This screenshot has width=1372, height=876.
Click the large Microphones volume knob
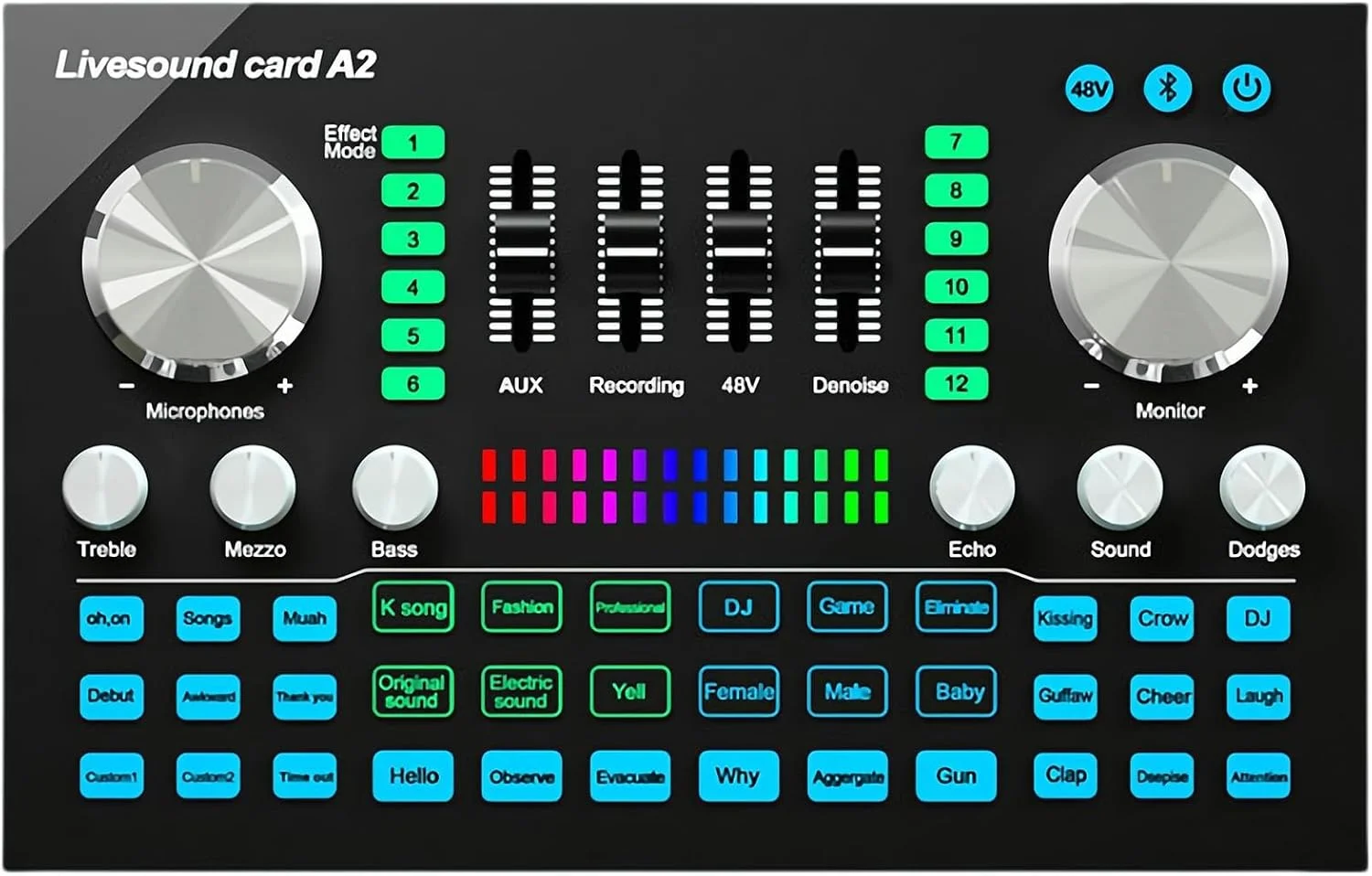tap(202, 262)
